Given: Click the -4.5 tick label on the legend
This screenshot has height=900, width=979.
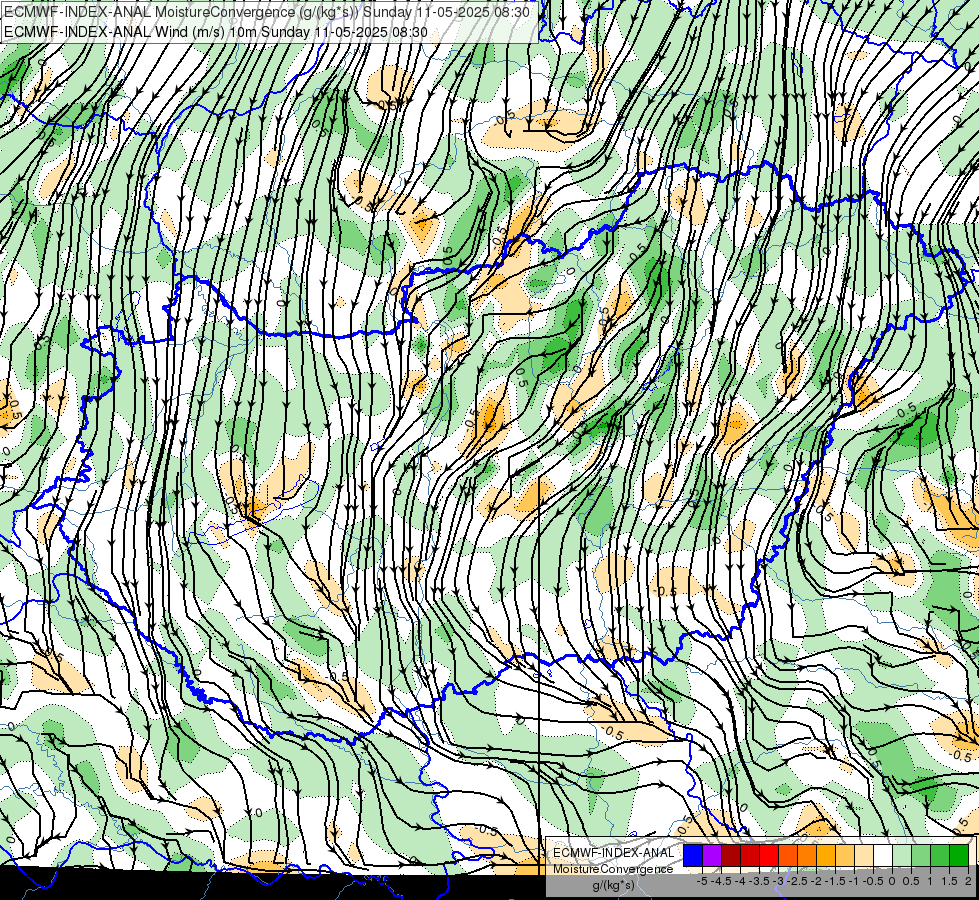Looking at the screenshot, I should [721, 881].
